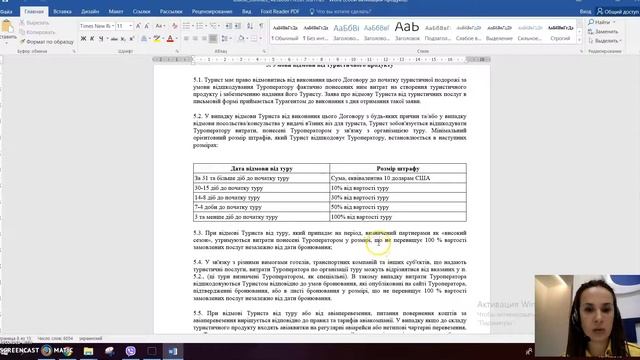Apply yellow text highlight color
The width and height of the screenshot is (640, 360).
(x=156, y=39)
